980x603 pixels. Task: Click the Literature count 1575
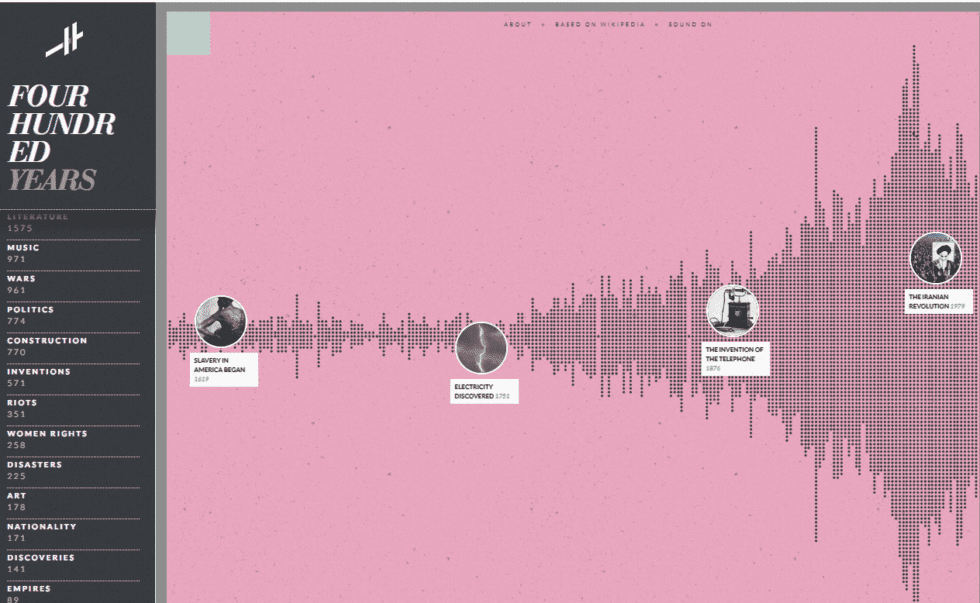pos(20,229)
